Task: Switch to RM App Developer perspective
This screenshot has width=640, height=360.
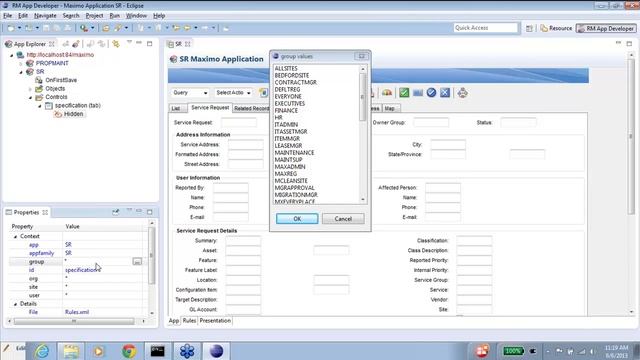Action: 606,28
